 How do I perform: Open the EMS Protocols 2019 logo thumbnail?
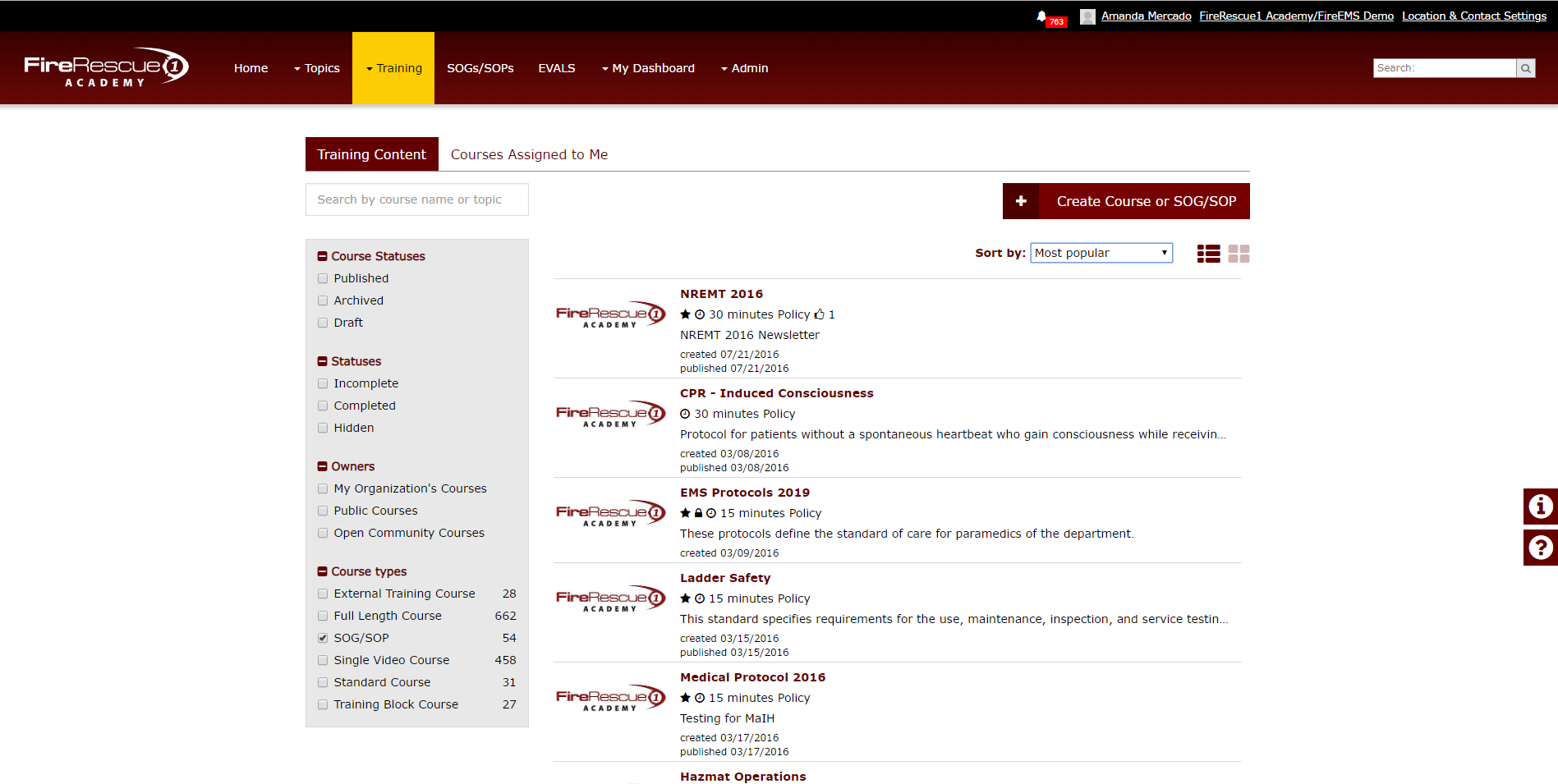pyautogui.click(x=610, y=513)
